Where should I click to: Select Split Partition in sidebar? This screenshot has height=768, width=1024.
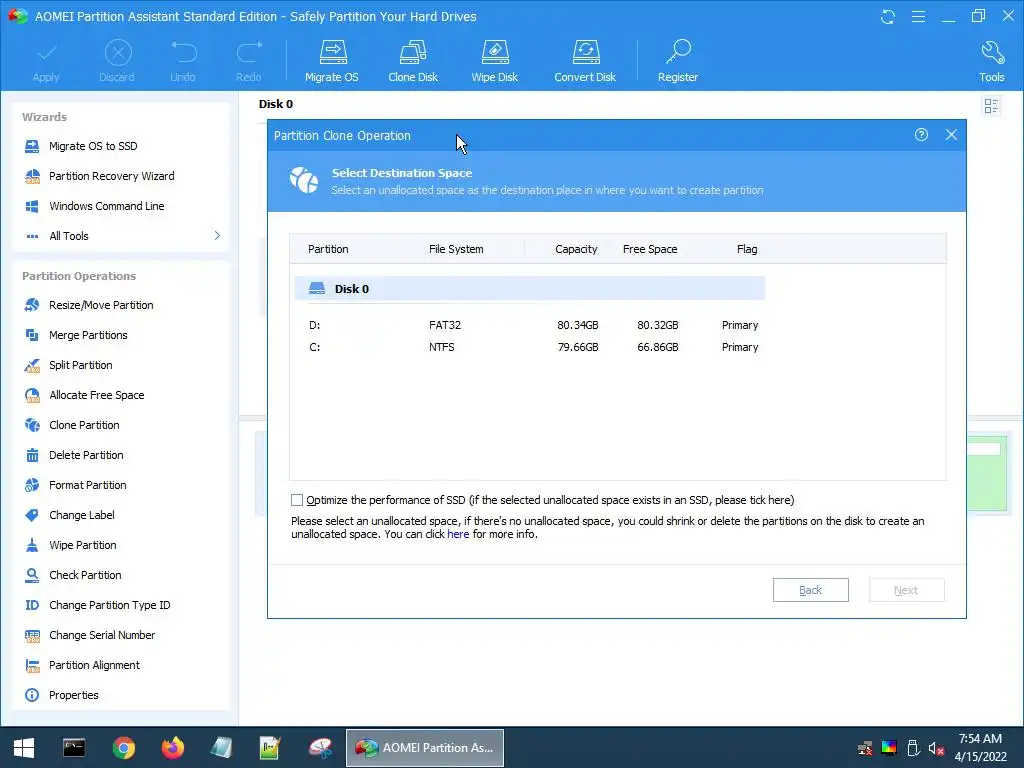[x=80, y=365]
